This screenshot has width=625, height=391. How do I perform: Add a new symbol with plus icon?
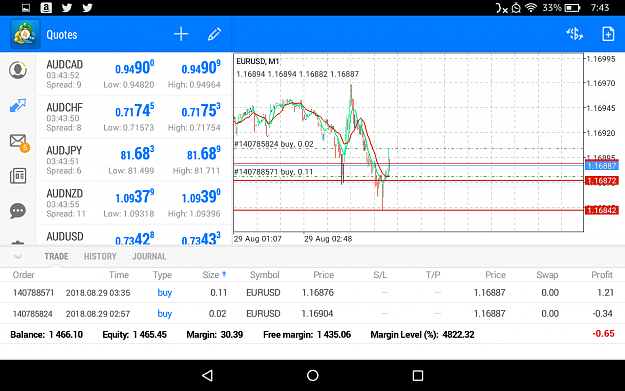pos(181,34)
